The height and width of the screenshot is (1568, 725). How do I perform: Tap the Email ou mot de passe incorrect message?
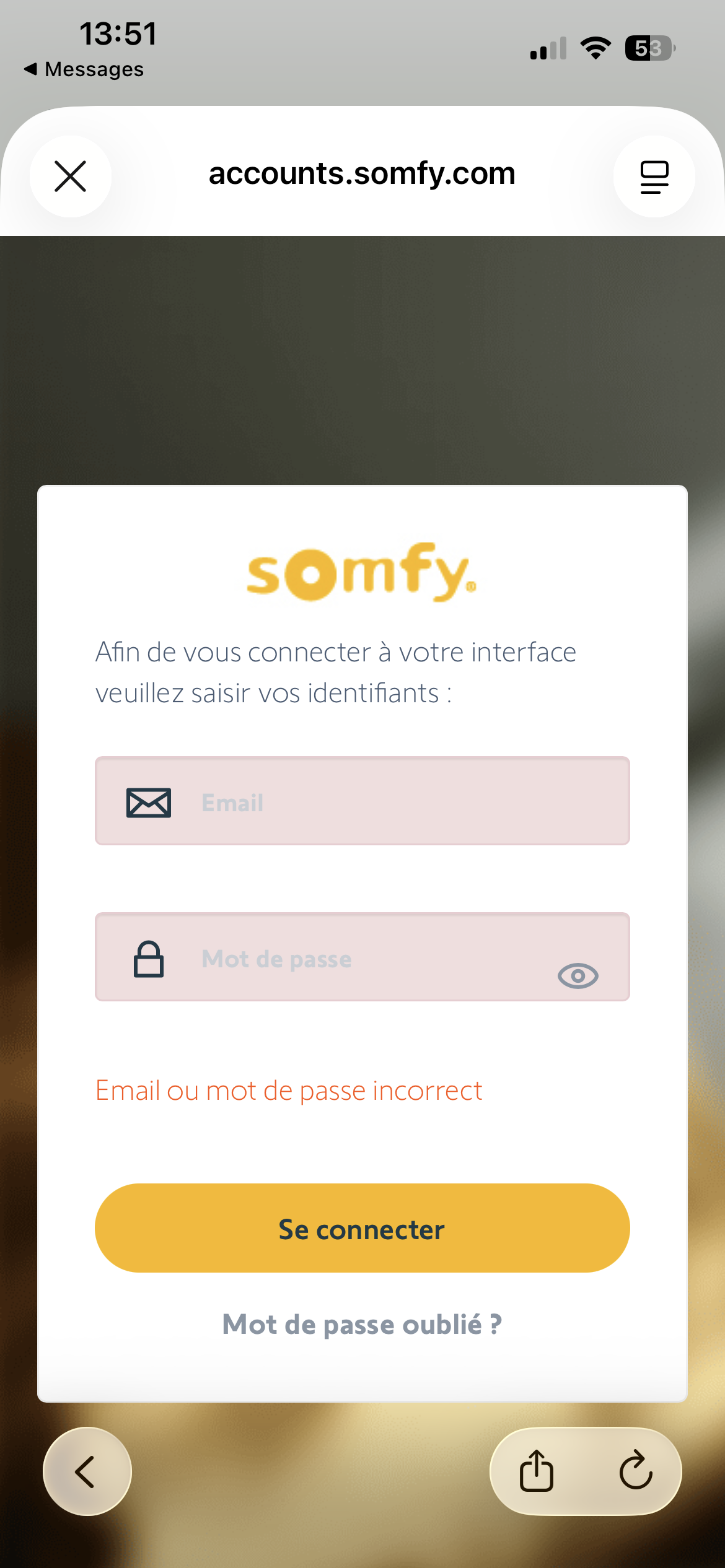click(x=289, y=1091)
